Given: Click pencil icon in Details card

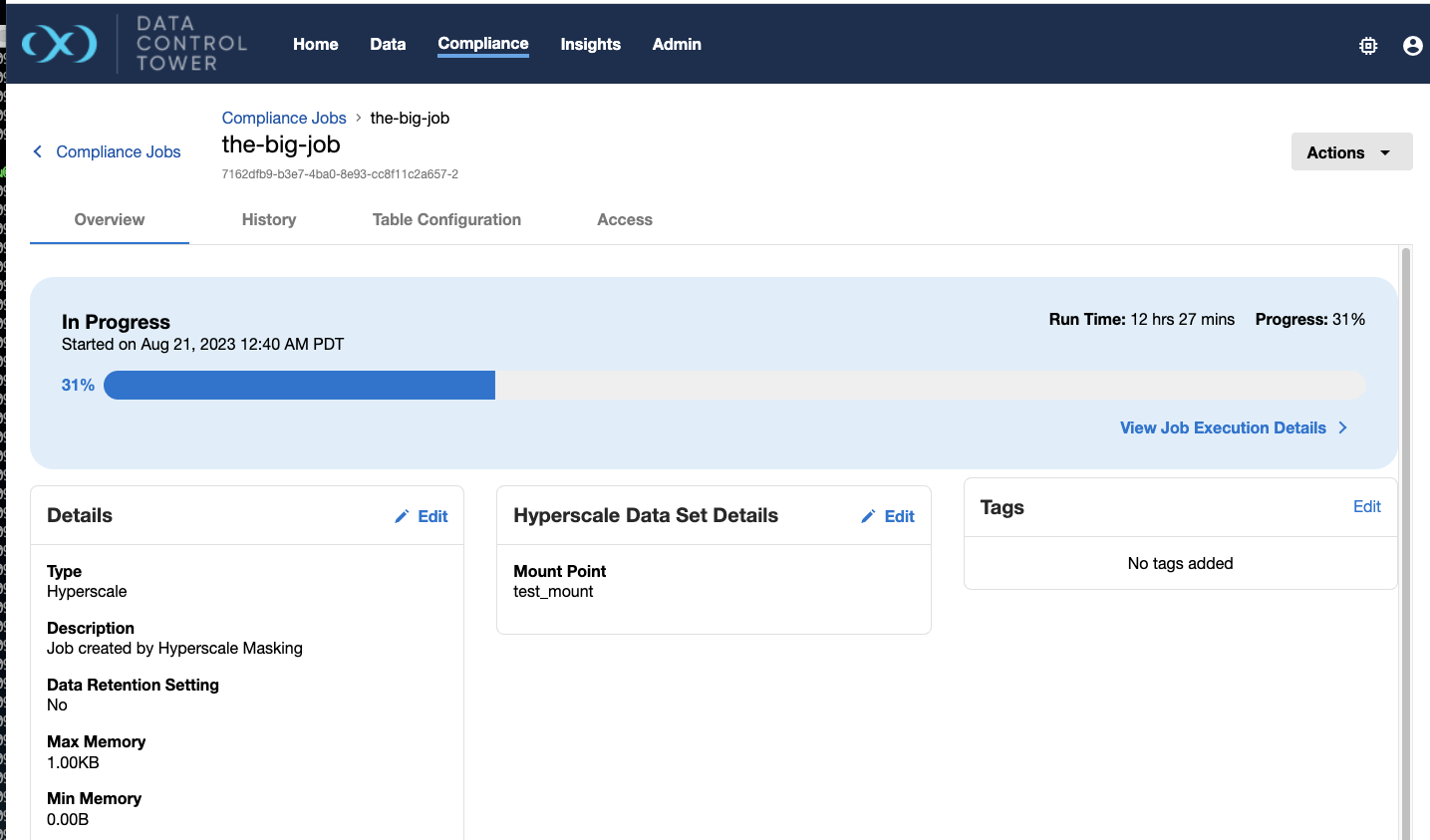Looking at the screenshot, I should click(402, 516).
